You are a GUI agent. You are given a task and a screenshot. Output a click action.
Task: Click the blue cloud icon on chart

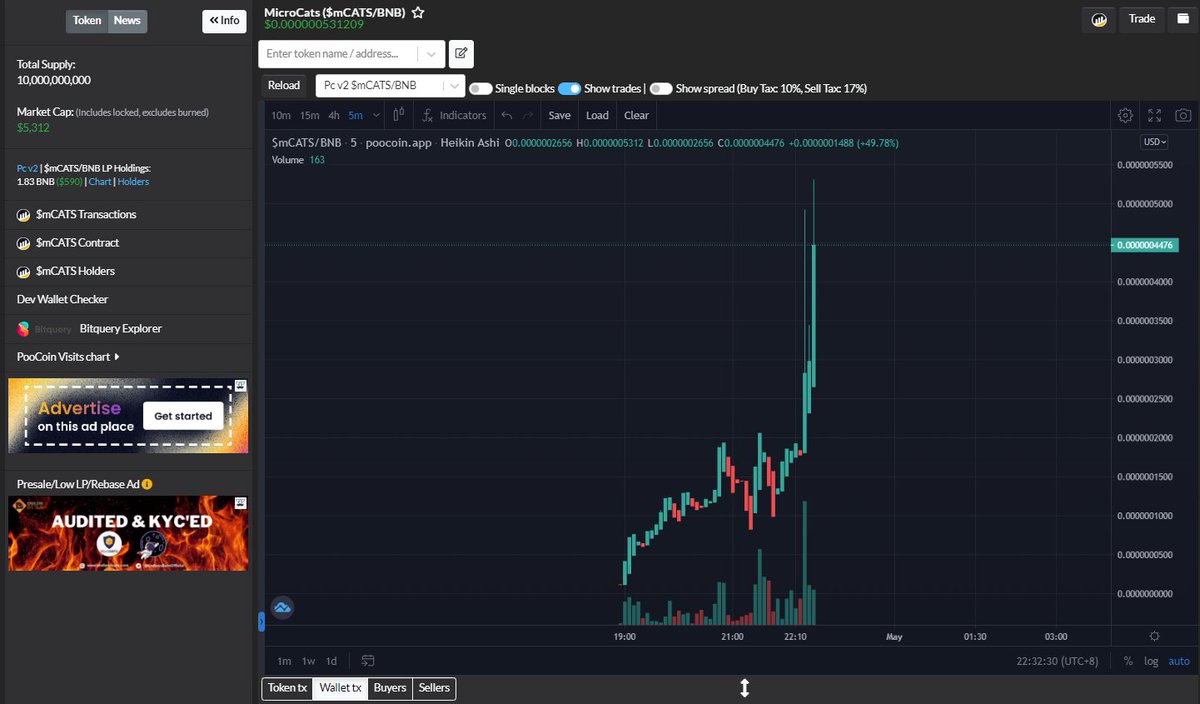pos(282,607)
